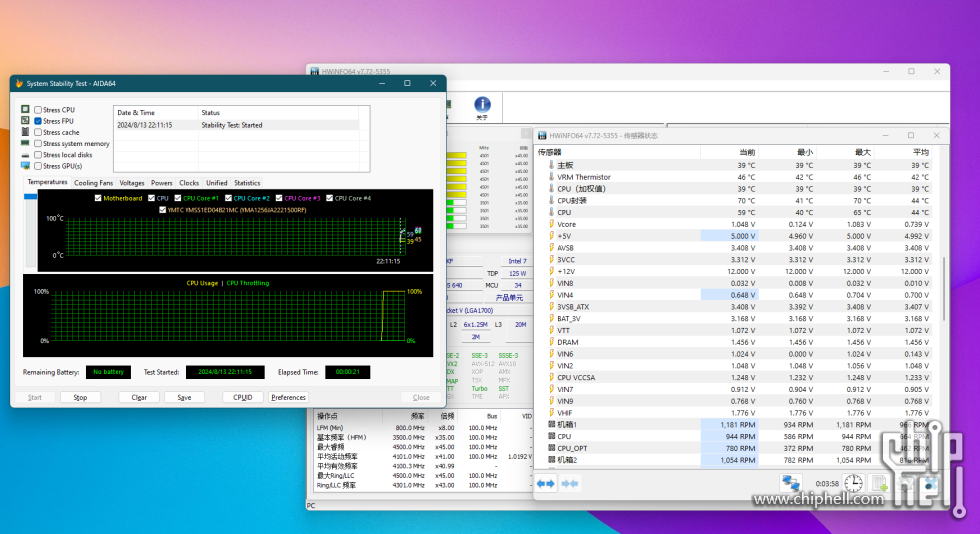The image size is (980, 534).
Task: Stop the stability test with Stop button
Action: coord(80,397)
